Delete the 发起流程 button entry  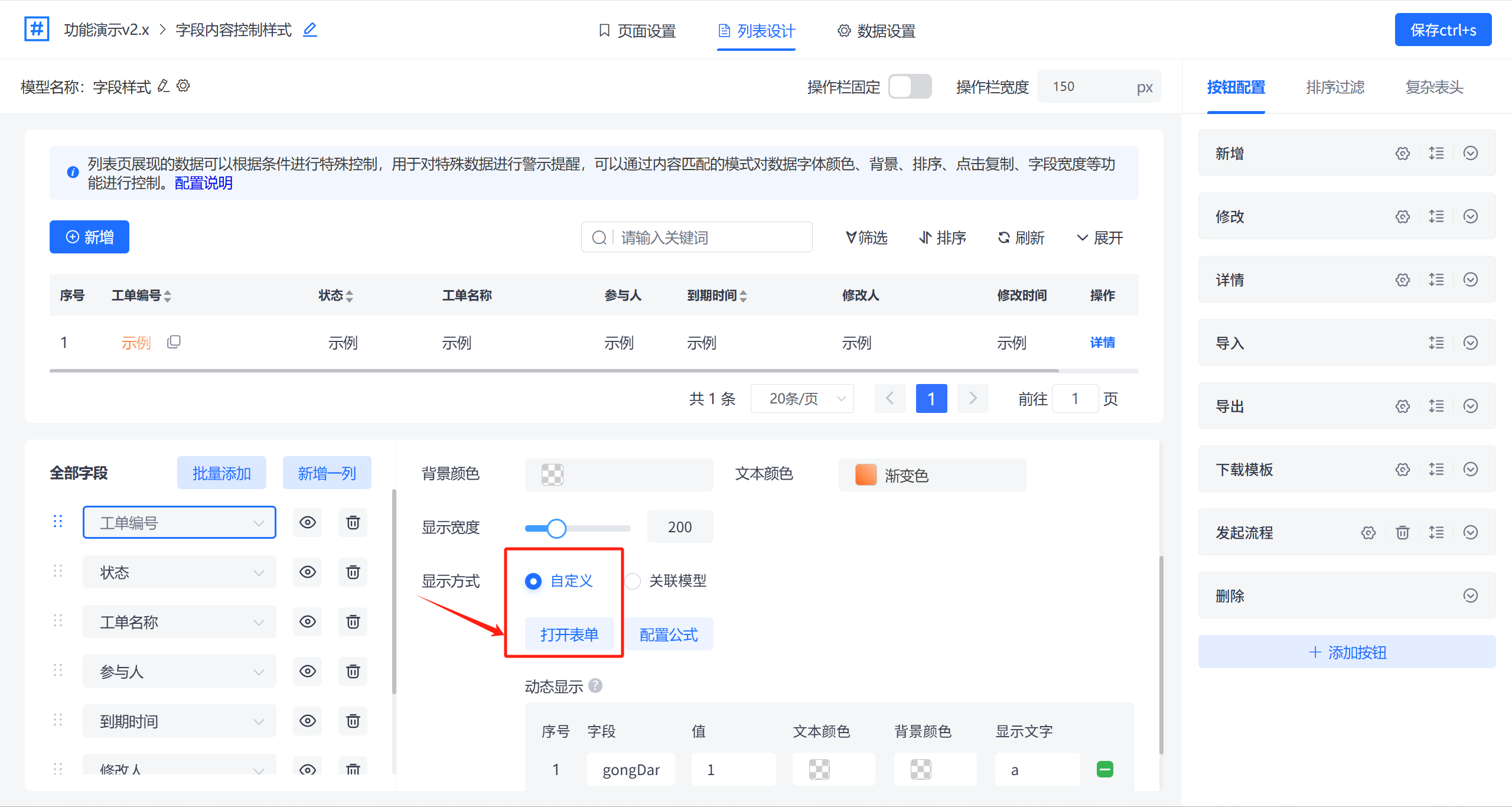1402,533
